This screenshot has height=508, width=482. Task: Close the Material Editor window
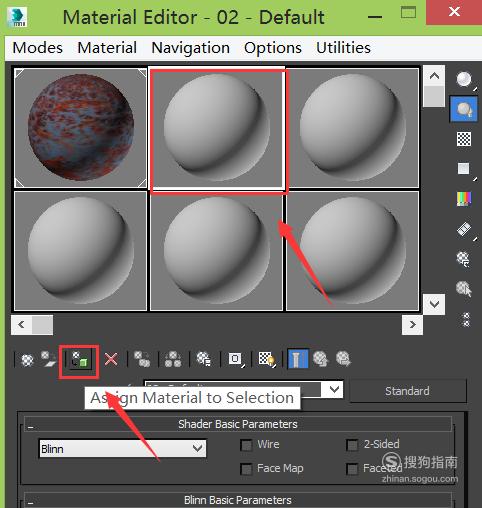[454, 12]
